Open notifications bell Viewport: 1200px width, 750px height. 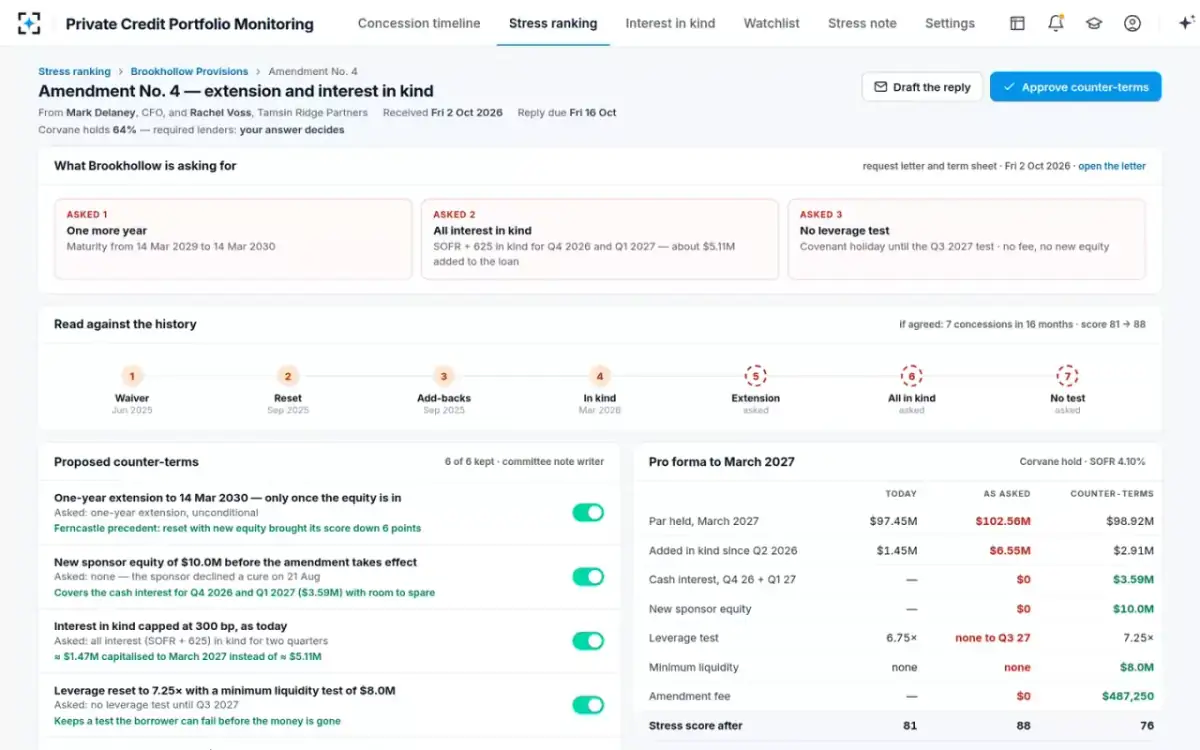coord(1056,23)
